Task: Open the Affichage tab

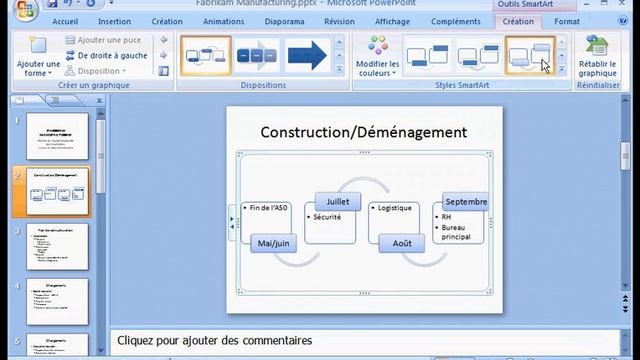Action: tap(392, 22)
